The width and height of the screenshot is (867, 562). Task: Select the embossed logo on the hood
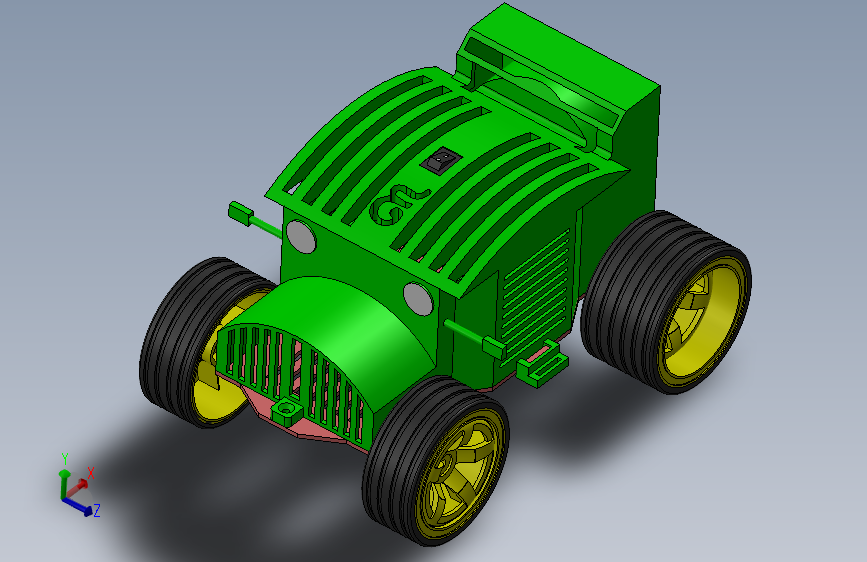[397, 205]
